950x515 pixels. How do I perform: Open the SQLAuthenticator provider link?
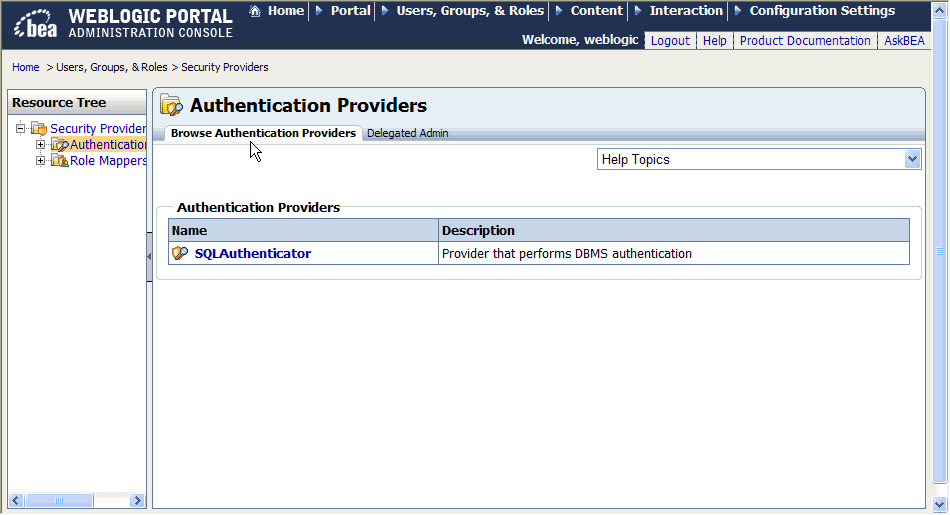click(253, 253)
